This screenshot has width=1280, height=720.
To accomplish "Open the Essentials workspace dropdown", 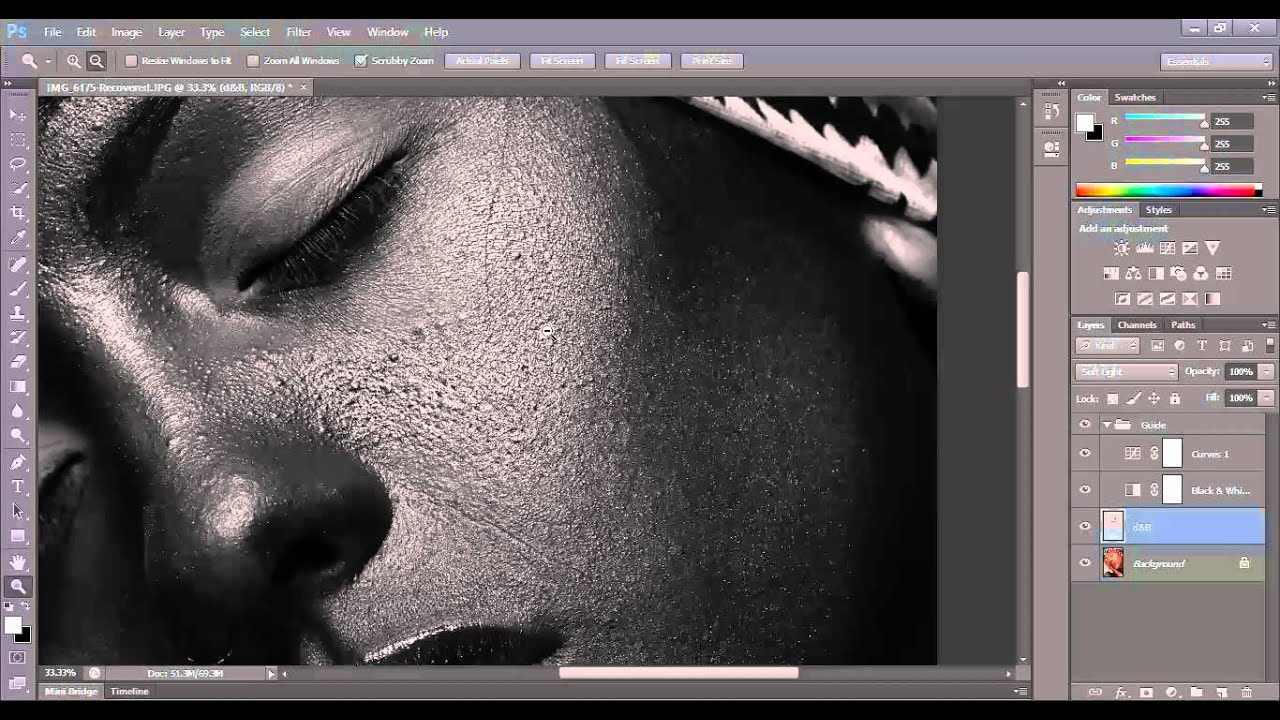I will [1217, 61].
